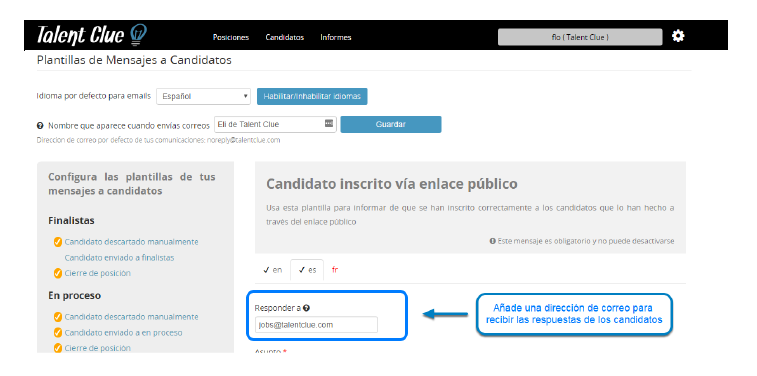Image resolution: width=757 pixels, height=376 pixels.
Task: Click the En proceso section heading
Action: point(74,296)
